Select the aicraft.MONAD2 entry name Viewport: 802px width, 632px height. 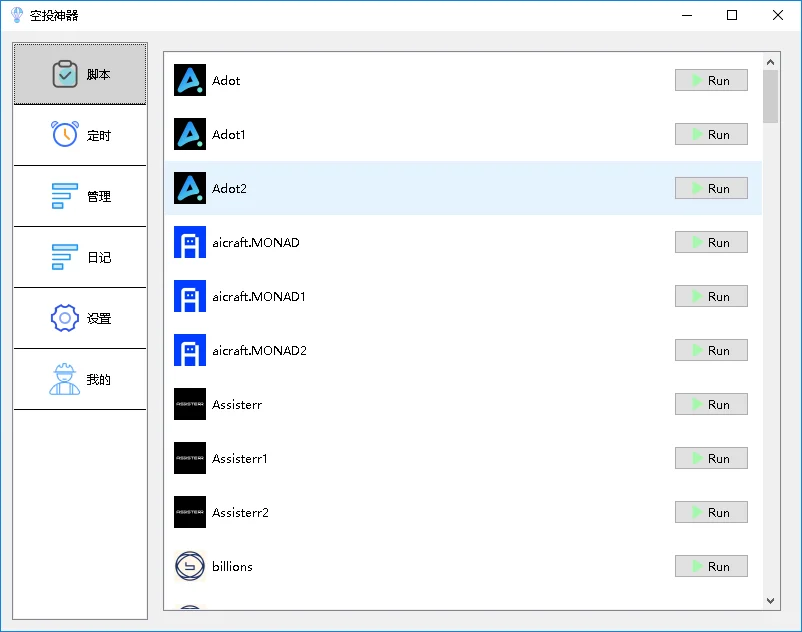(x=259, y=350)
